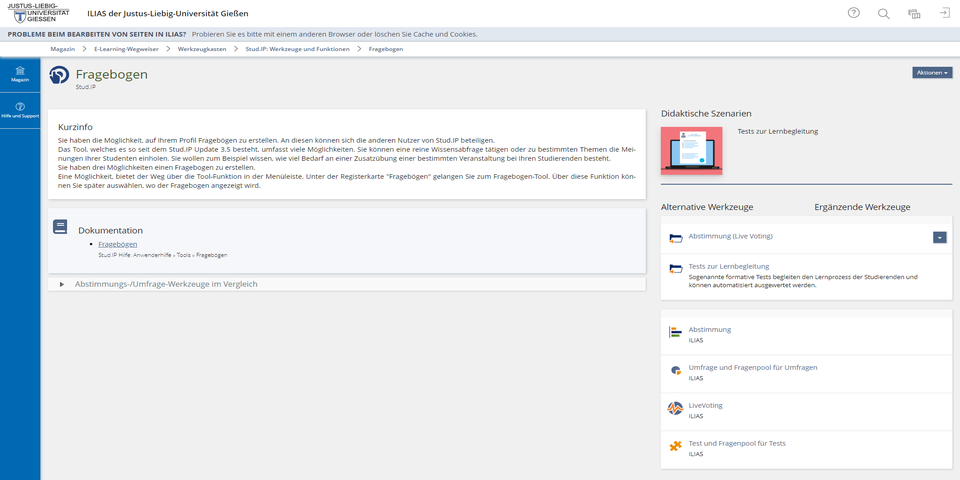This screenshot has width=960, height=480.
Task: Open the help question-mark icon in header
Action: coord(853,13)
